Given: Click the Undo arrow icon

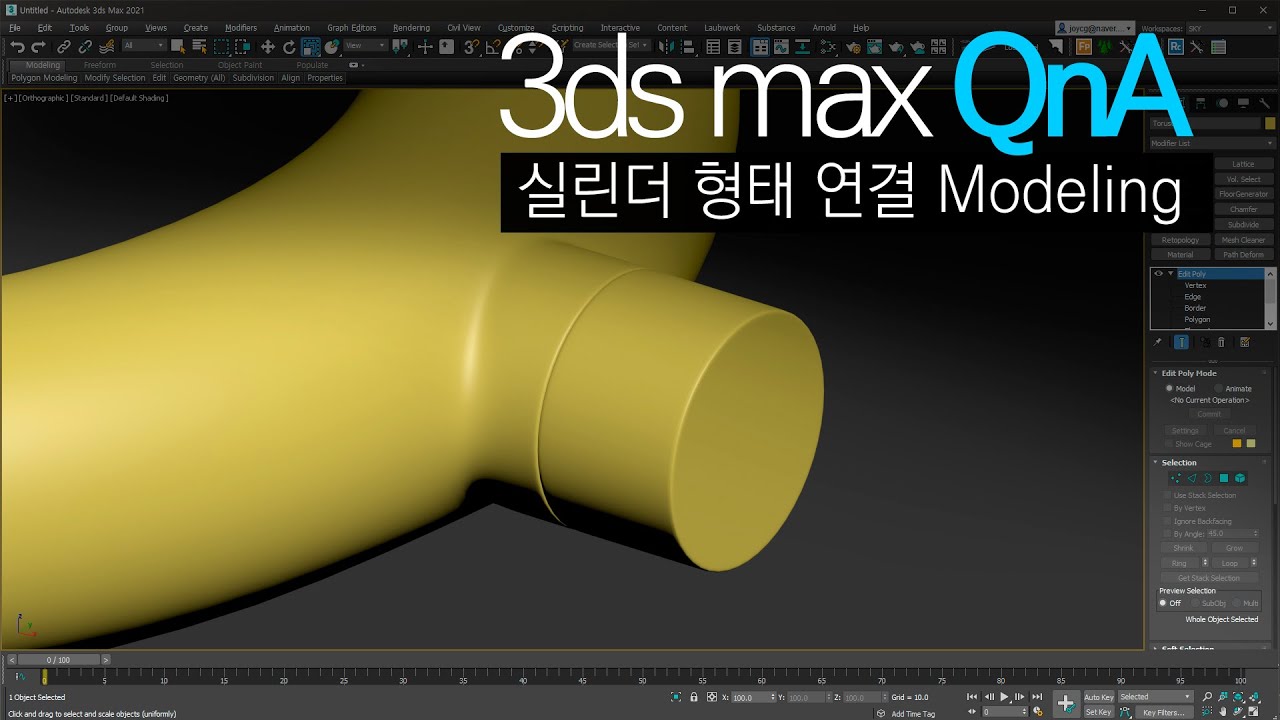Looking at the screenshot, I should coord(17,46).
